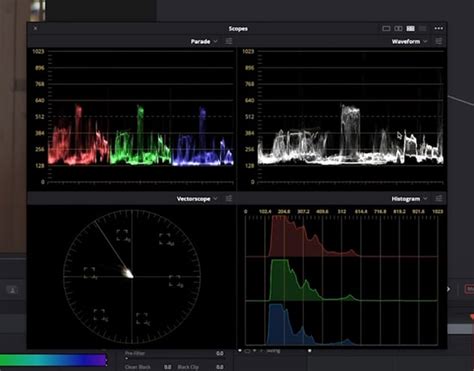Click the blue channel in Parade
This screenshot has width=474, height=371.
click(x=203, y=136)
